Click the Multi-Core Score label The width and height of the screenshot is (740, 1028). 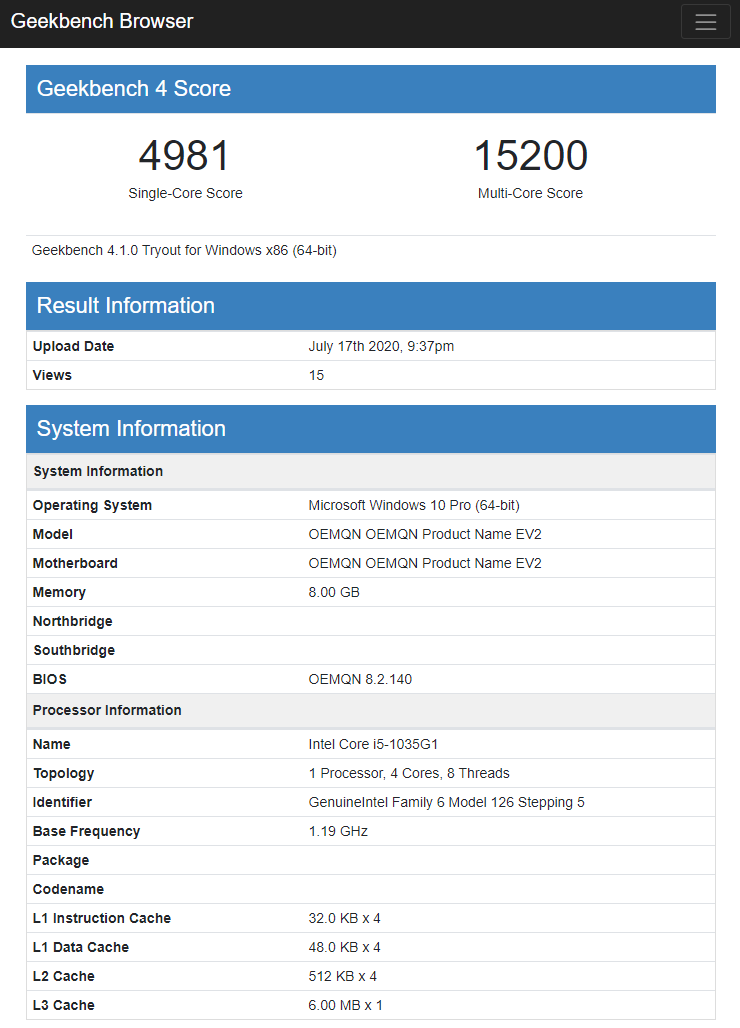tap(530, 193)
